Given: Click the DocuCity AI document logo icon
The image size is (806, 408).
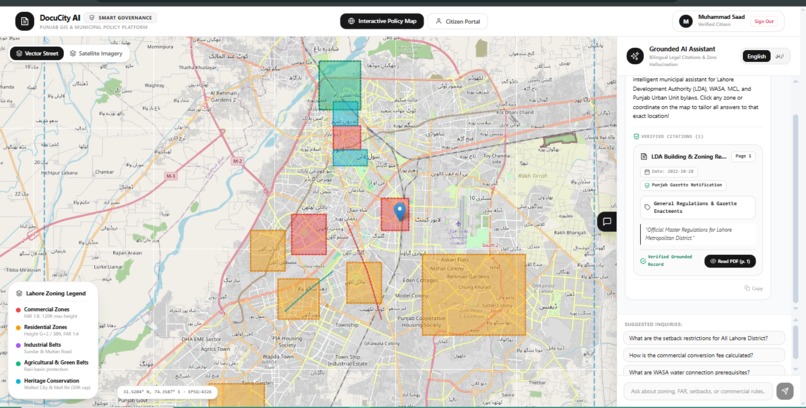Looking at the screenshot, I should pyautogui.click(x=24, y=21).
